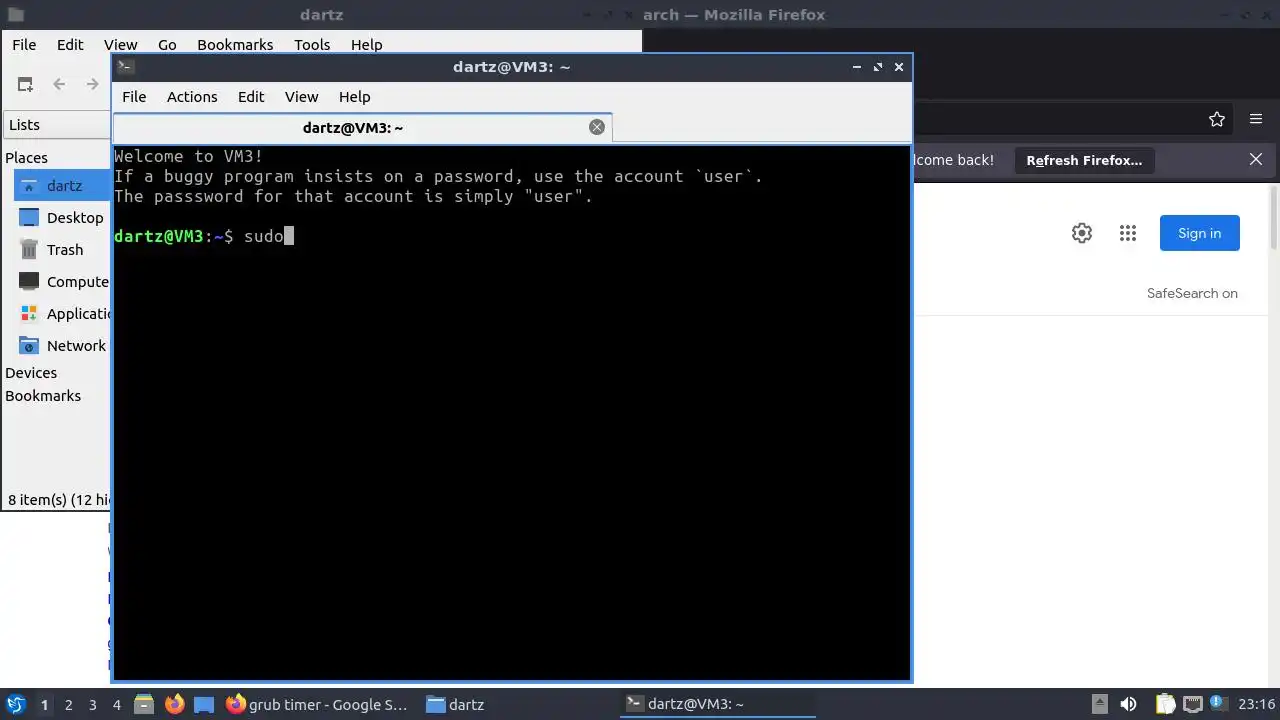The width and height of the screenshot is (1280, 720).
Task: Open Help menu in file manager window
Action: (x=366, y=45)
